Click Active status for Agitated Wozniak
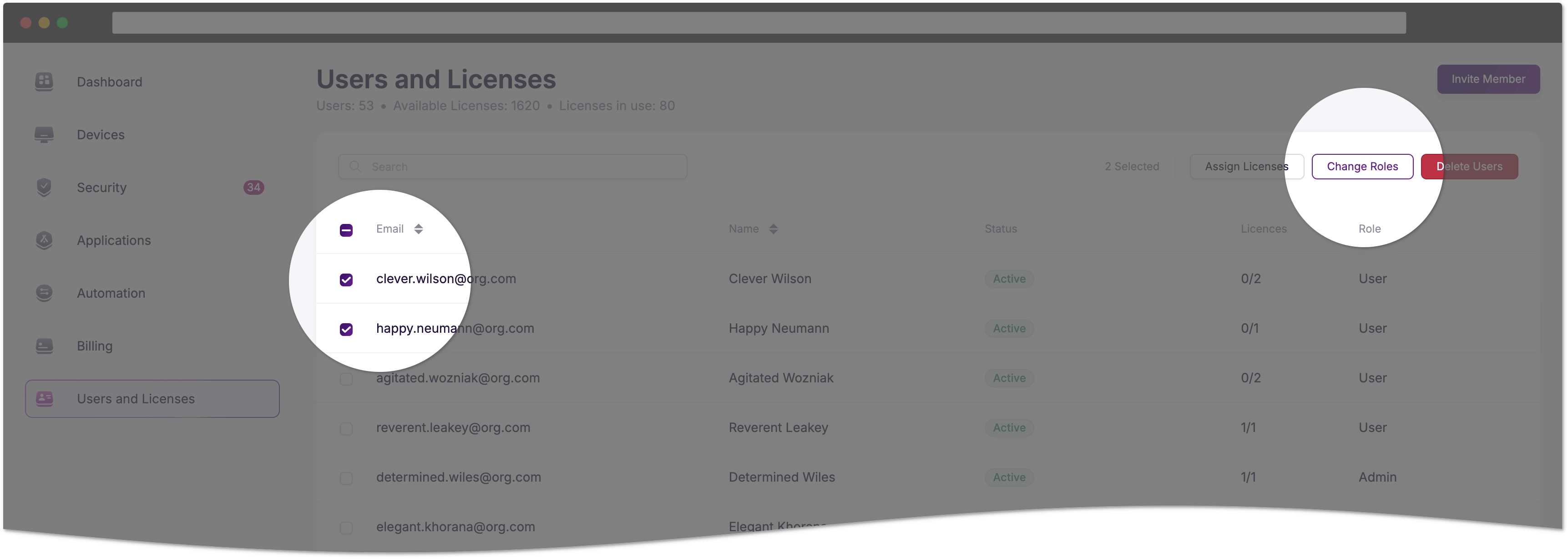1568x559 pixels. [x=1009, y=378]
